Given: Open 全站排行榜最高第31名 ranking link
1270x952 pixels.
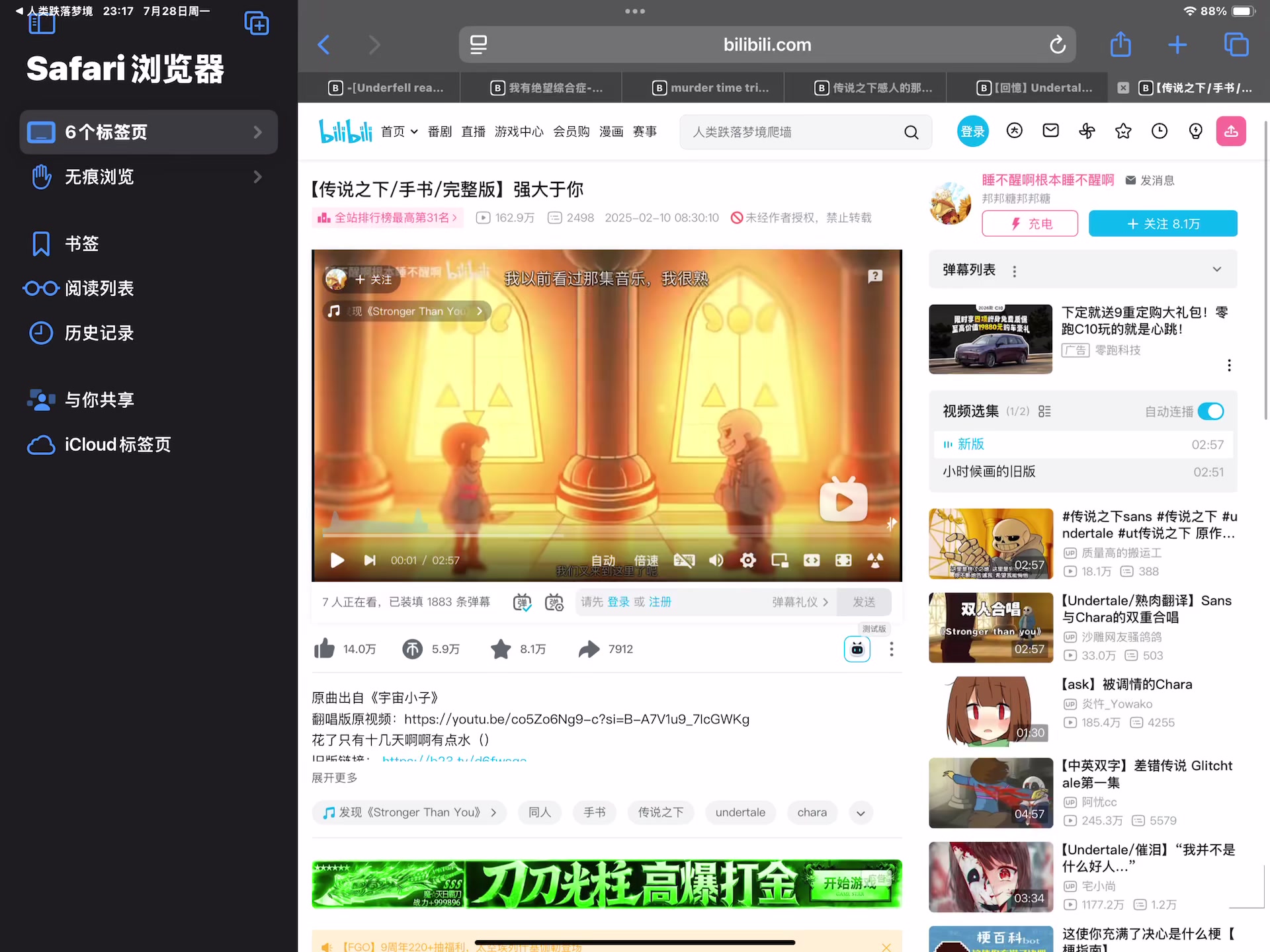Looking at the screenshot, I should coord(388,218).
